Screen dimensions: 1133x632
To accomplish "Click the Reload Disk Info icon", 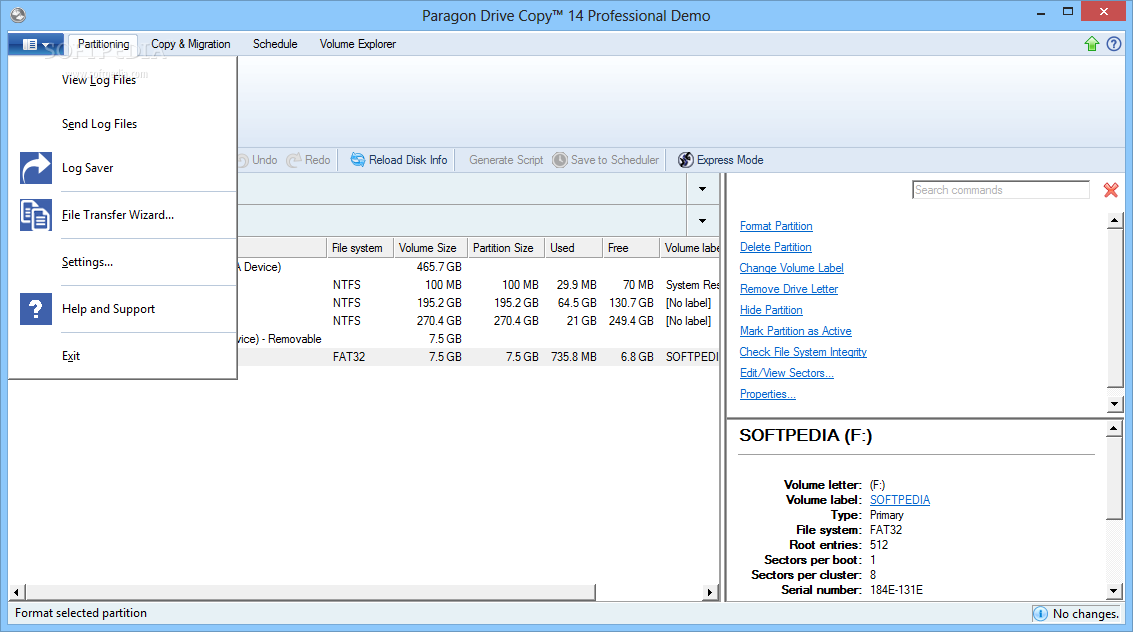I will (358, 160).
